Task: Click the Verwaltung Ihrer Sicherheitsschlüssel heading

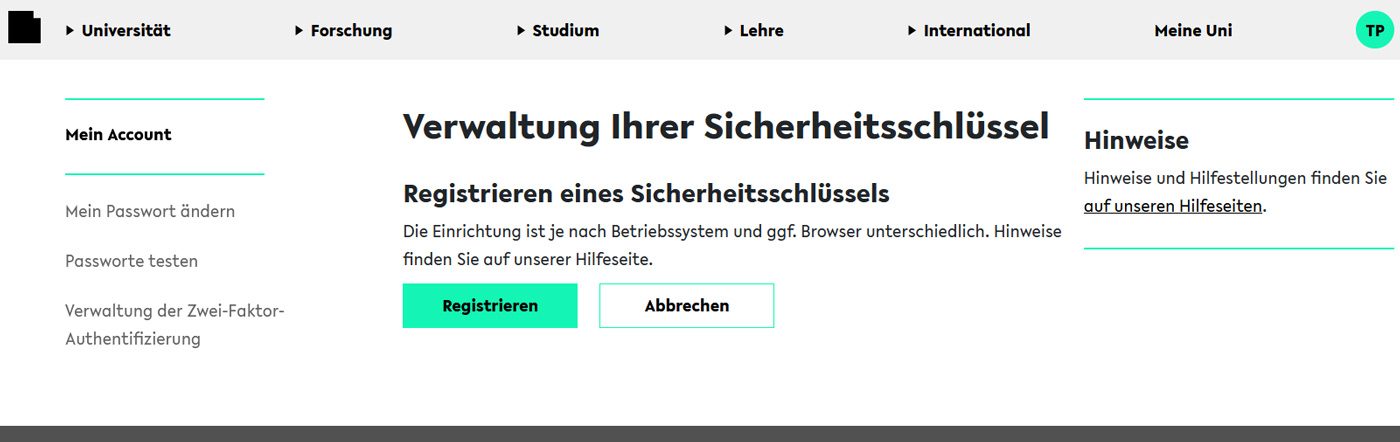Action: 726,127
